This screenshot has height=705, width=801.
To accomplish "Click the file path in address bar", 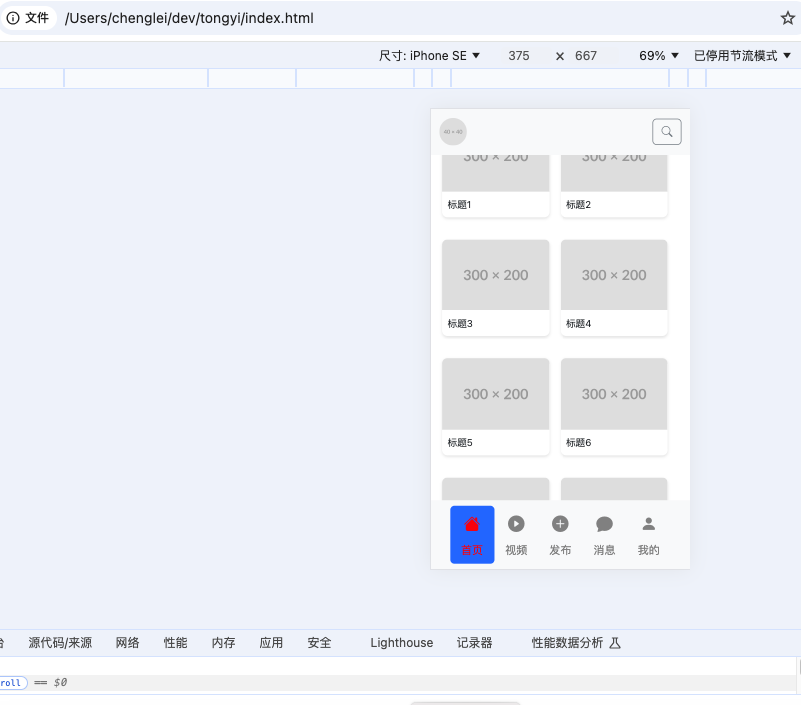I will click(189, 18).
